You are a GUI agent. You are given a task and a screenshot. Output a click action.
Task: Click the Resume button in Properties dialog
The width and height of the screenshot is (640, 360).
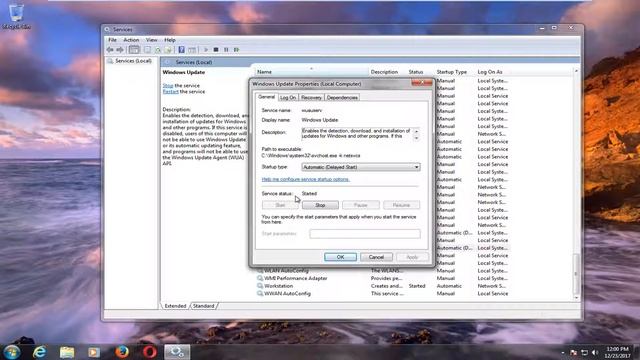tap(401, 205)
